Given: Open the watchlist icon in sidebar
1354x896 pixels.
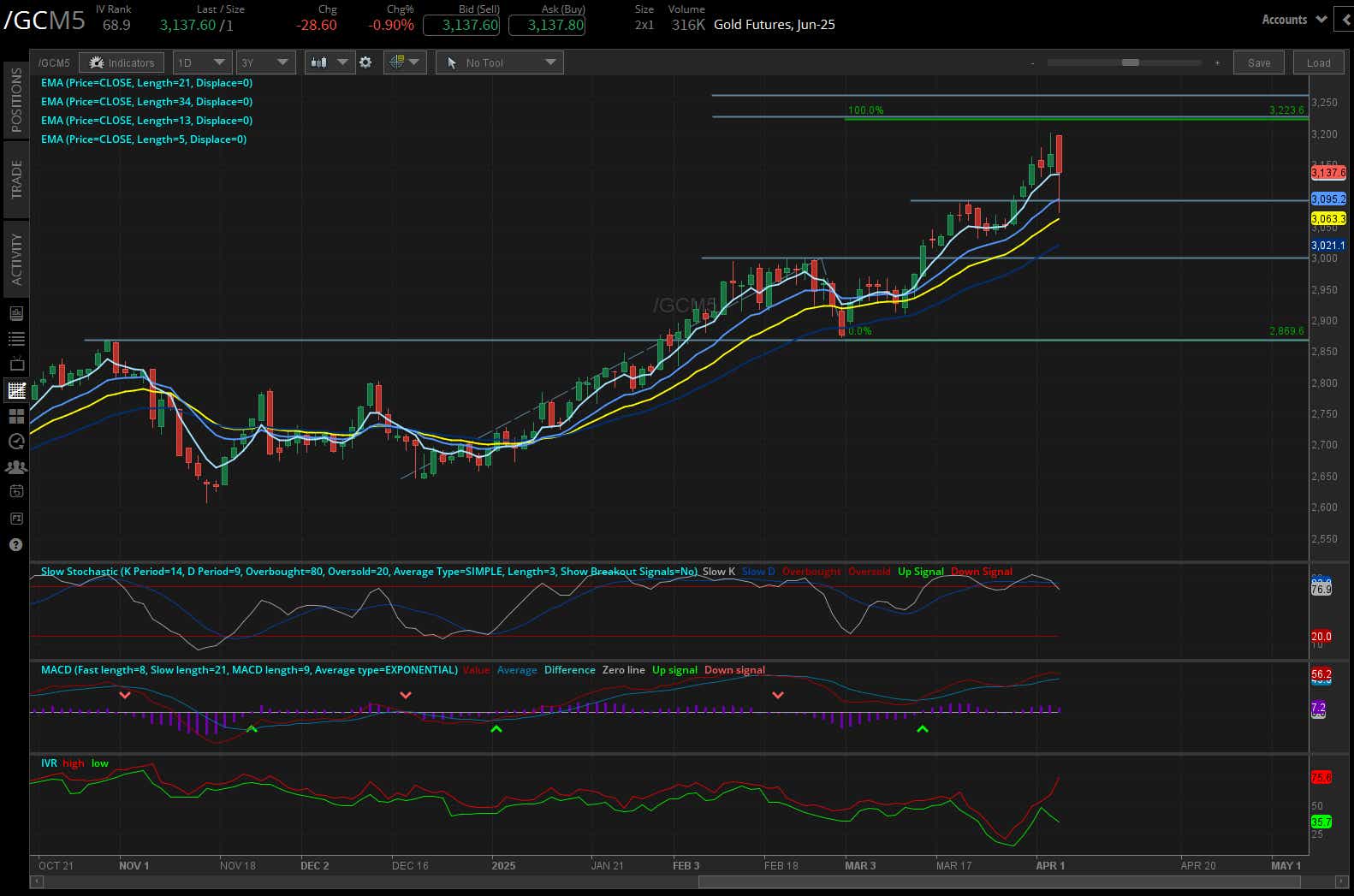Looking at the screenshot, I should [x=16, y=339].
